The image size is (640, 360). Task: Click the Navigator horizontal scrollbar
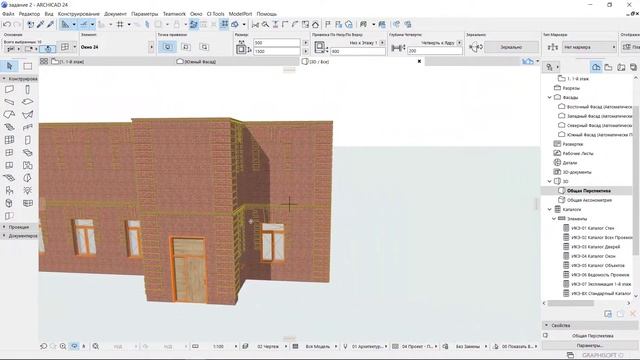tap(570, 303)
